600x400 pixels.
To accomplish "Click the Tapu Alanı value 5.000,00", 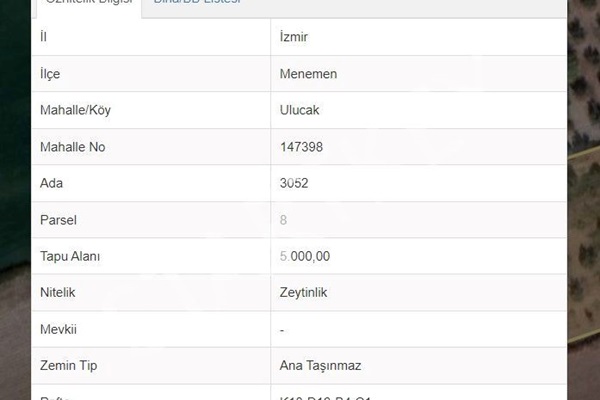I will 305,256.
